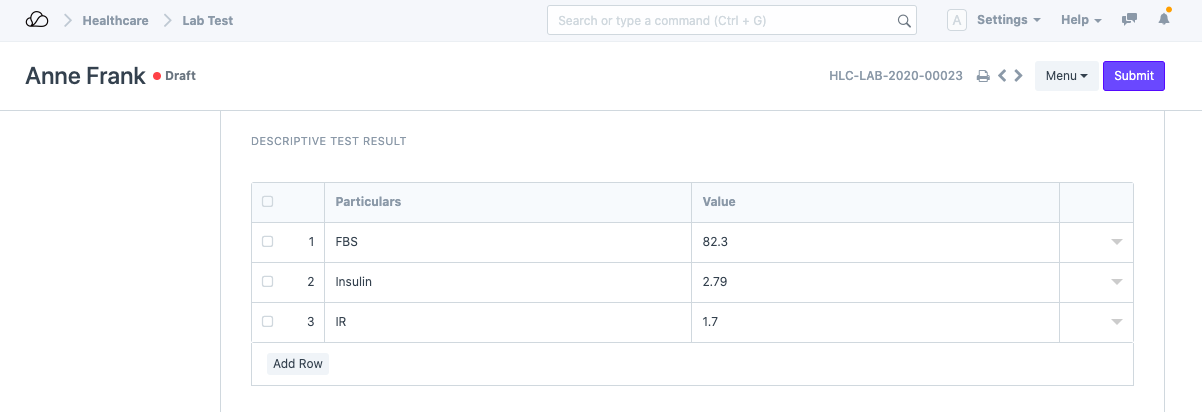Open the Settings menu
1202x412 pixels.
[1008, 20]
